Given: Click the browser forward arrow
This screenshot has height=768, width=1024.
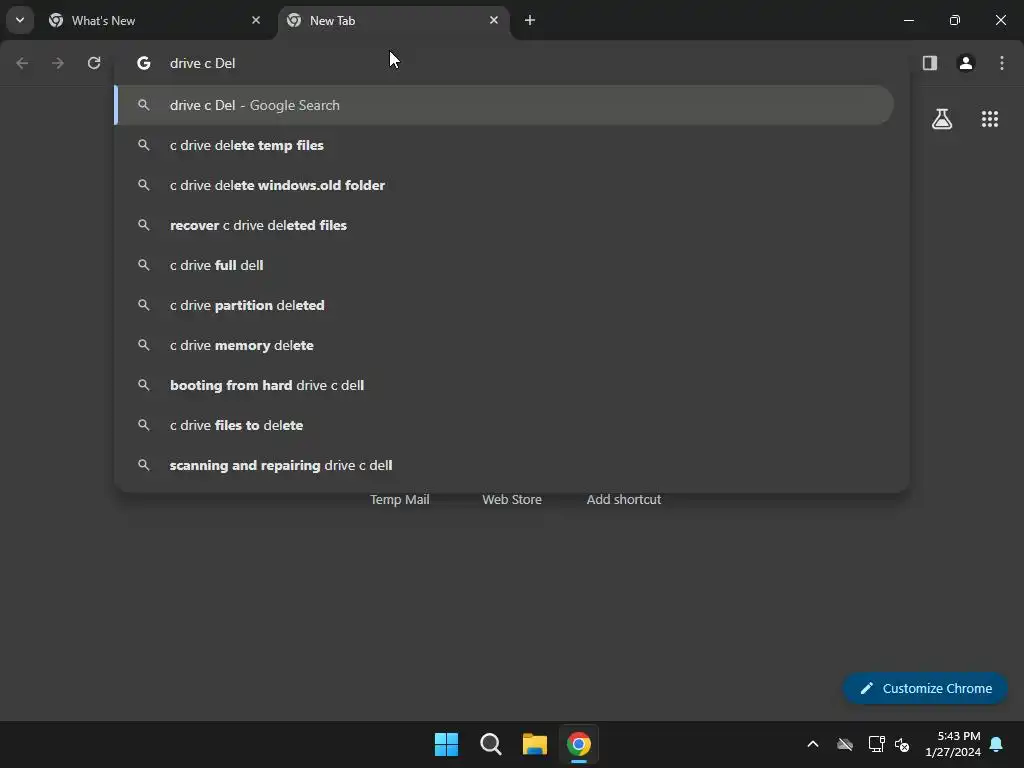Looking at the screenshot, I should [58, 63].
